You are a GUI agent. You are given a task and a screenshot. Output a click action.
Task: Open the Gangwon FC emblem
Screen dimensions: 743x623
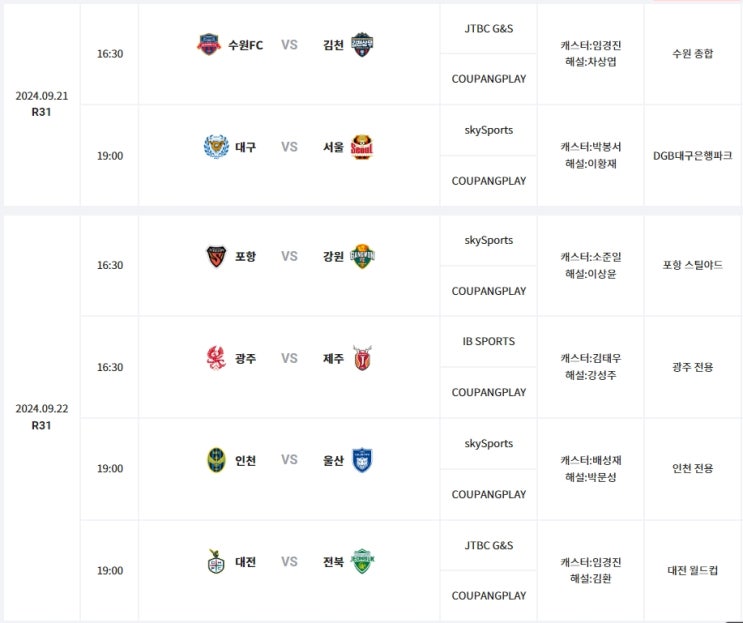[x=362, y=256]
